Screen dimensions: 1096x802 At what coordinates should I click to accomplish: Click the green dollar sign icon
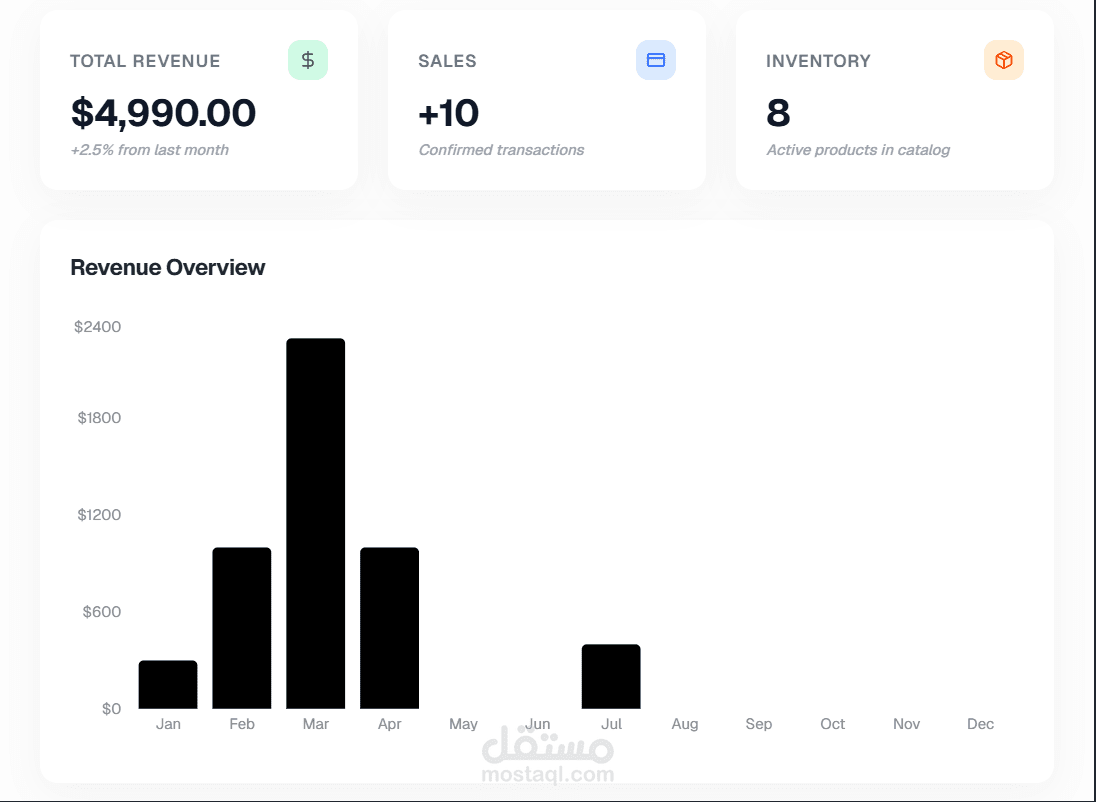point(308,60)
